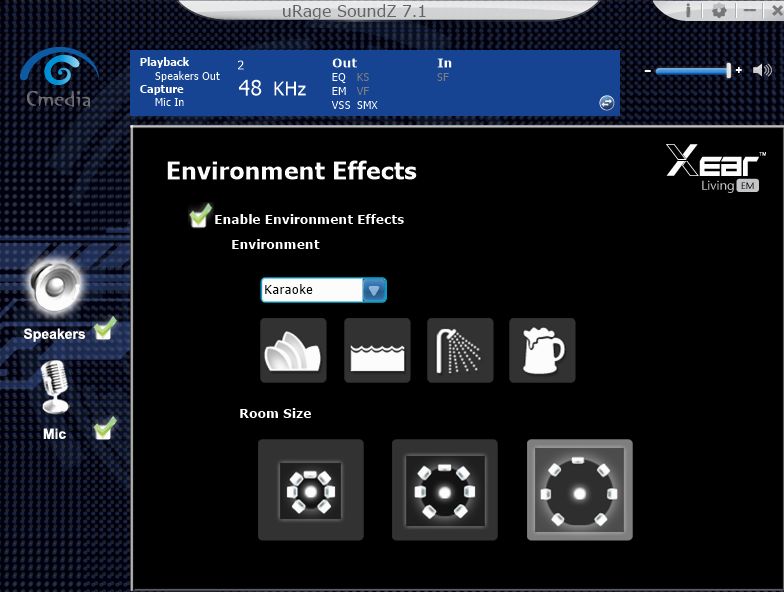This screenshot has height=592, width=784.
Task: Toggle the Mic enable checkmark
Action: (x=105, y=428)
